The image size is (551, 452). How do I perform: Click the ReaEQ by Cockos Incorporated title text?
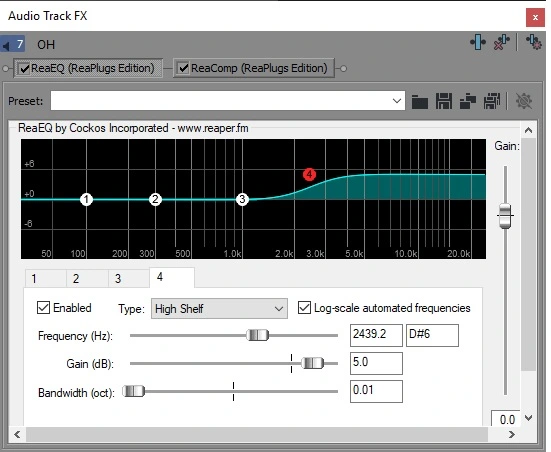point(133,128)
